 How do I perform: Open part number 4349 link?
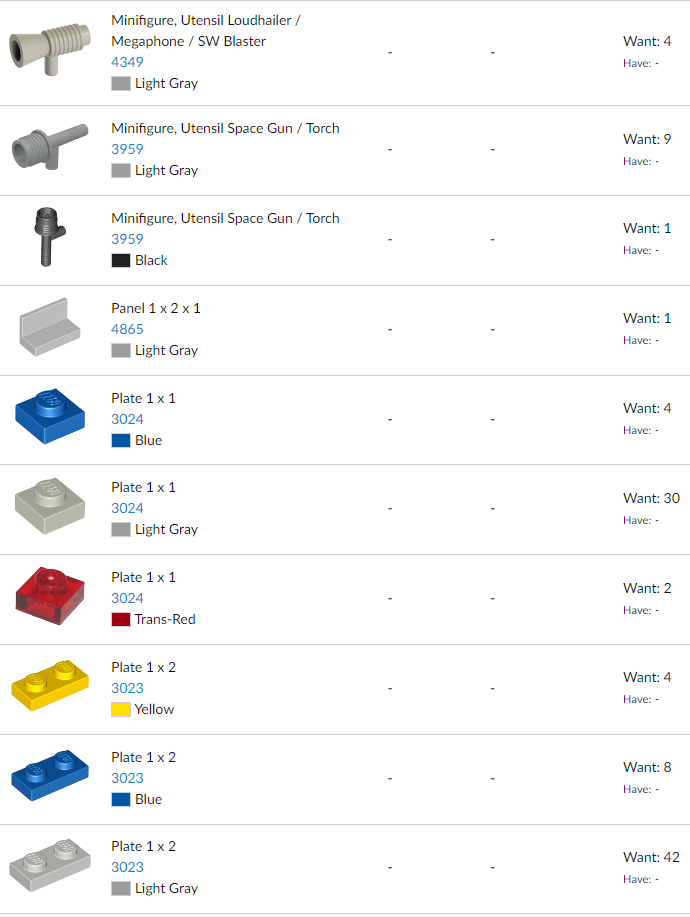[x=127, y=62]
